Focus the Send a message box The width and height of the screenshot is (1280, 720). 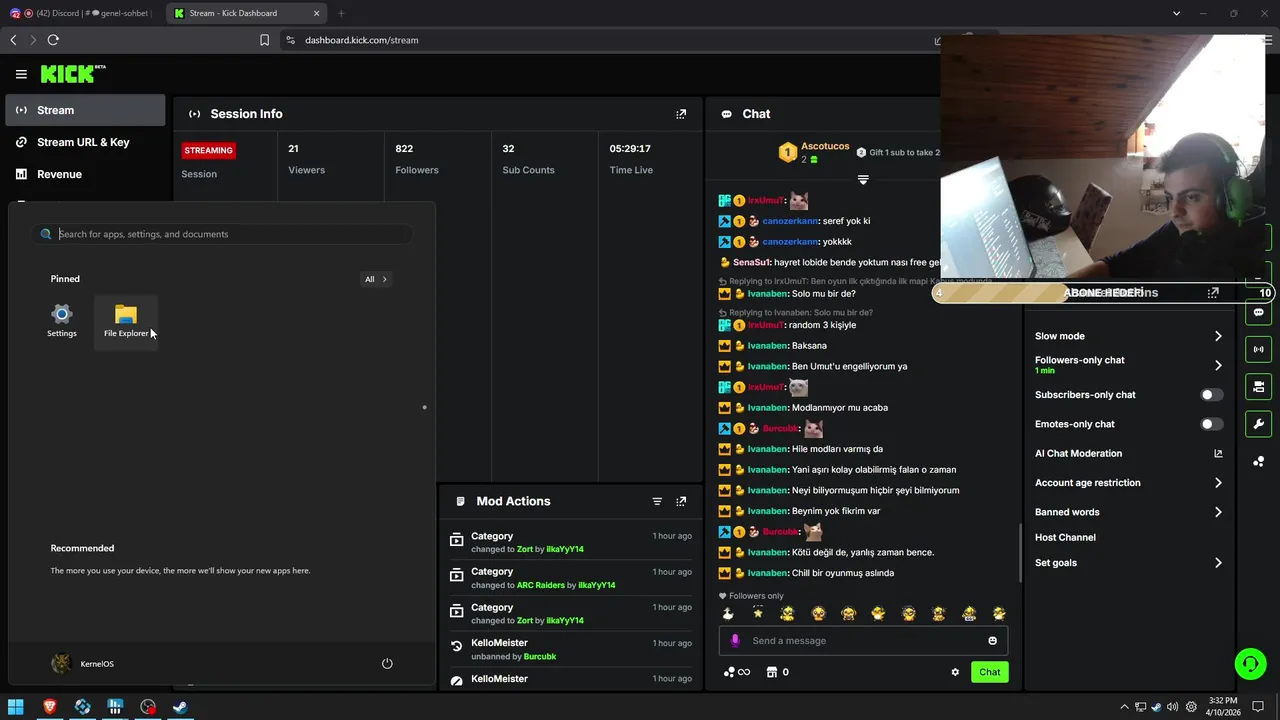[863, 641]
